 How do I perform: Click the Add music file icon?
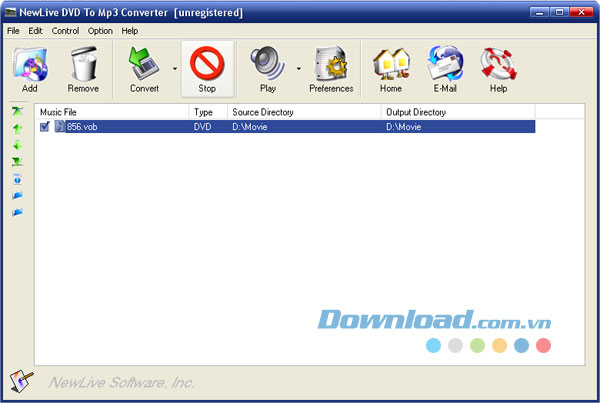point(30,64)
